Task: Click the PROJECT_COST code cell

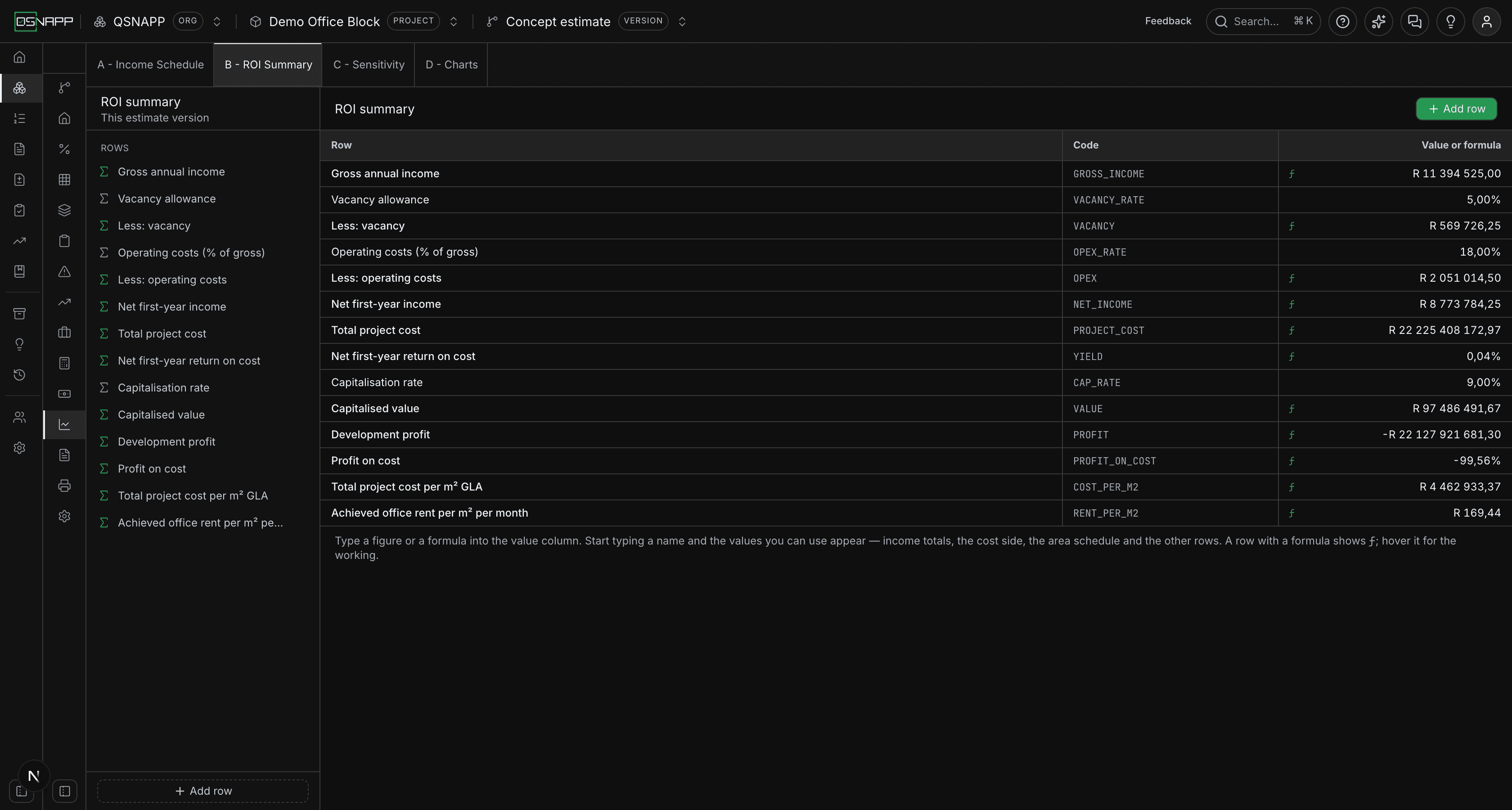Action: [1170, 330]
